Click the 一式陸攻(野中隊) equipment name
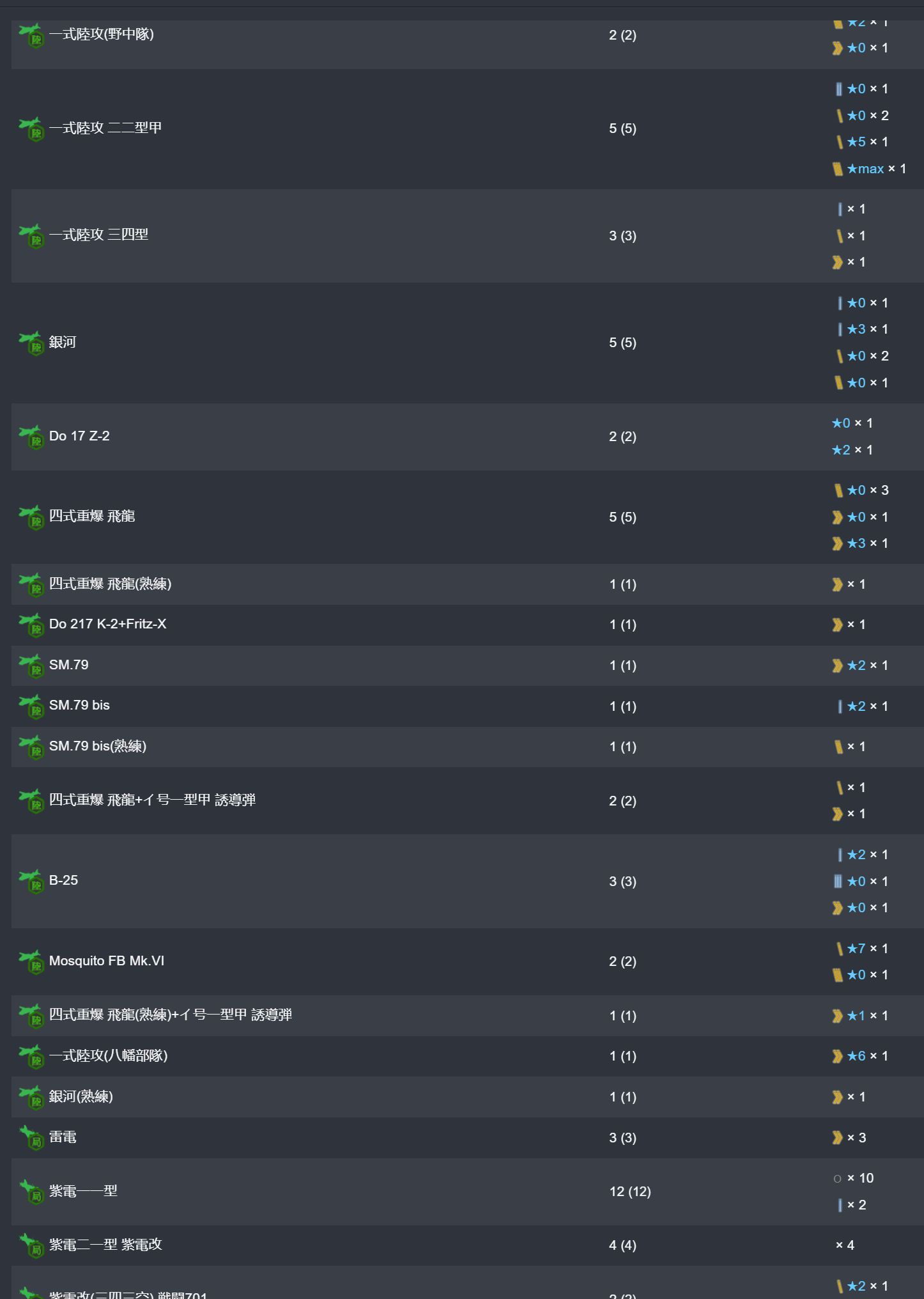This screenshot has height=1299, width=924. (102, 35)
